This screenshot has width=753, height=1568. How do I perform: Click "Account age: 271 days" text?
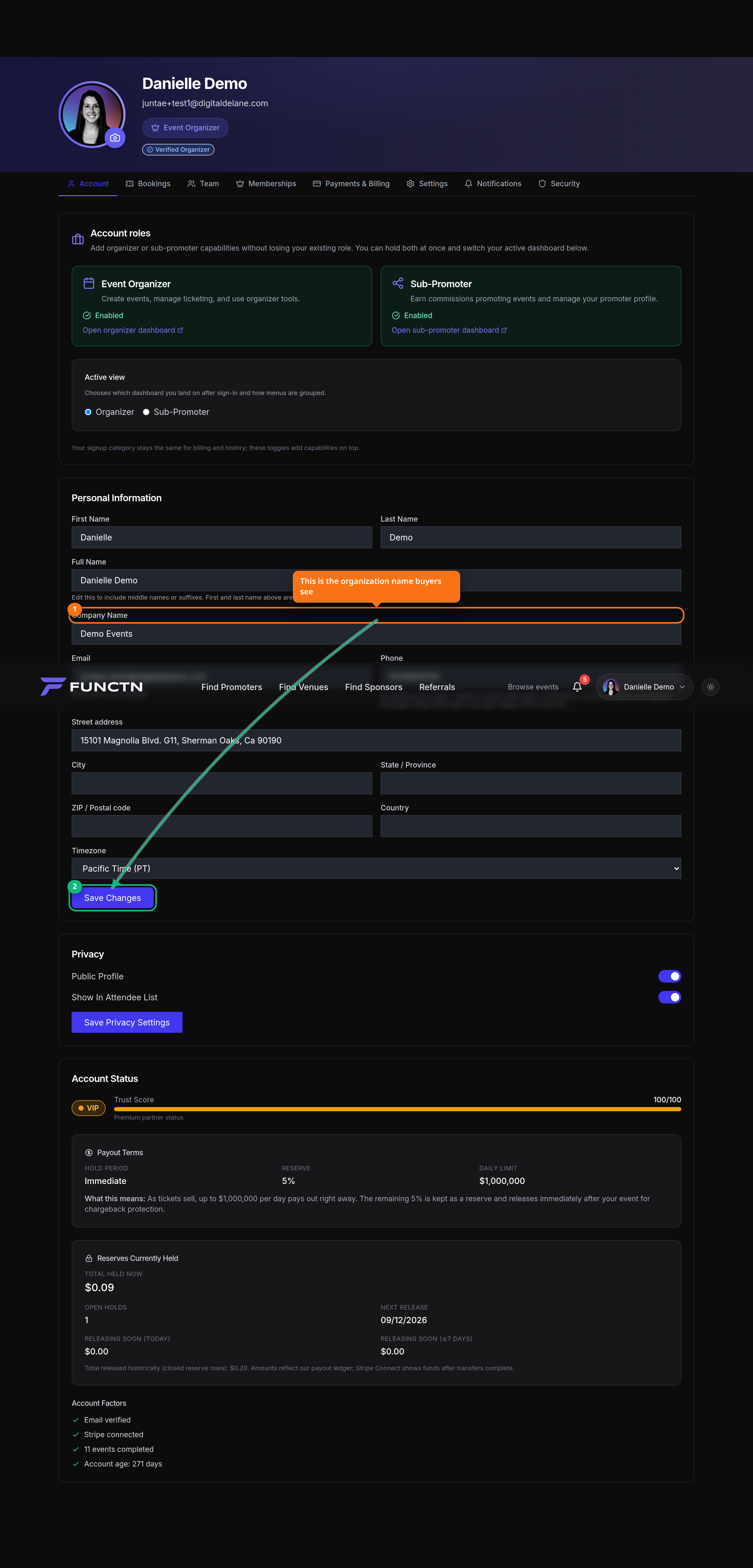[x=123, y=1464]
